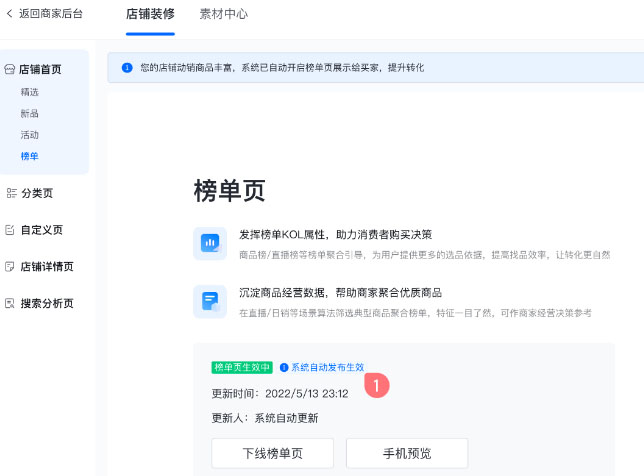Image resolution: width=644 pixels, height=476 pixels.
Task: Click the 自定义页 edit icon
Action: click(10, 230)
